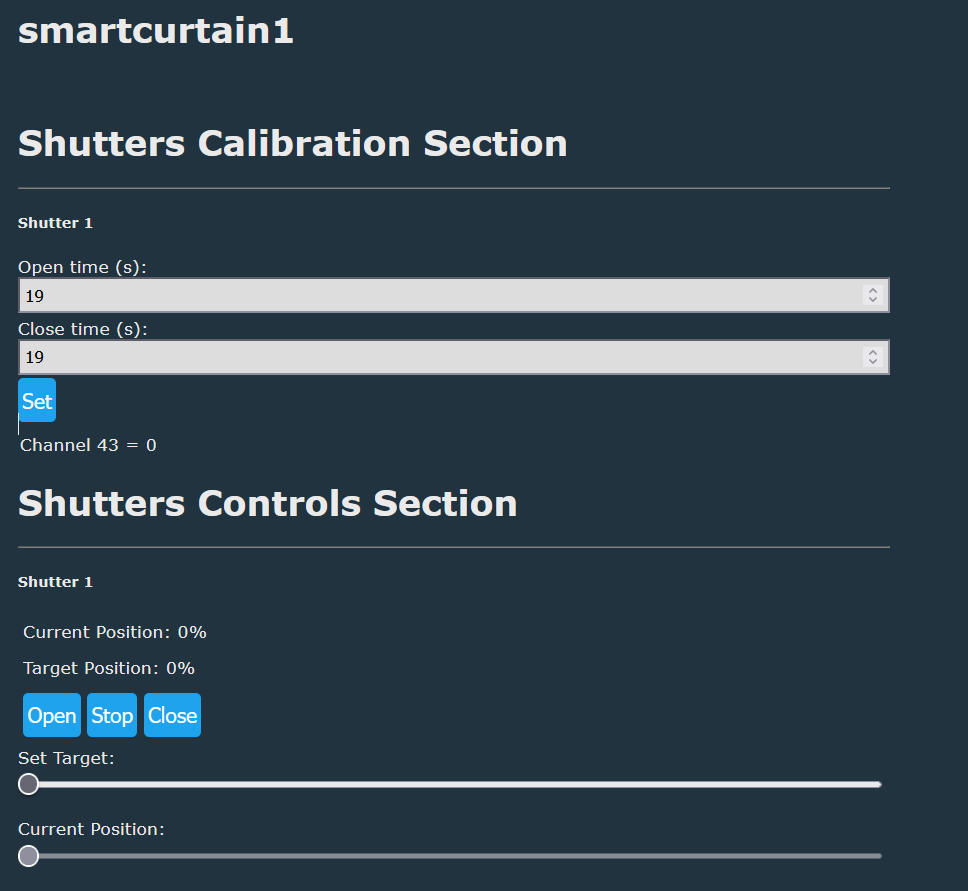This screenshot has height=891, width=968.
Task: Click the Shutters Calibration Section heading
Action: pos(293,143)
